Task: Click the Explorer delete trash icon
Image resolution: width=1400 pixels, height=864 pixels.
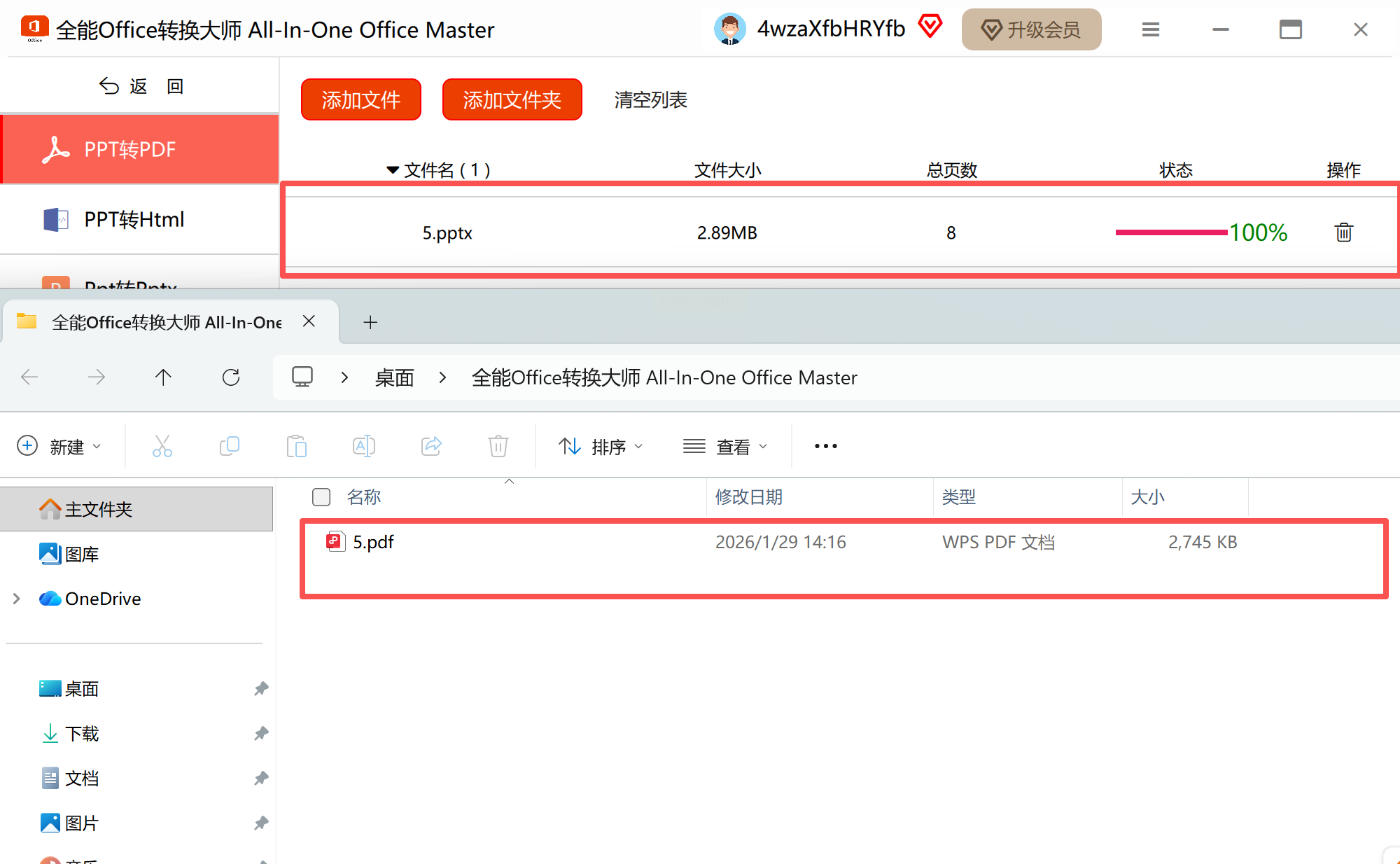Action: tap(498, 446)
